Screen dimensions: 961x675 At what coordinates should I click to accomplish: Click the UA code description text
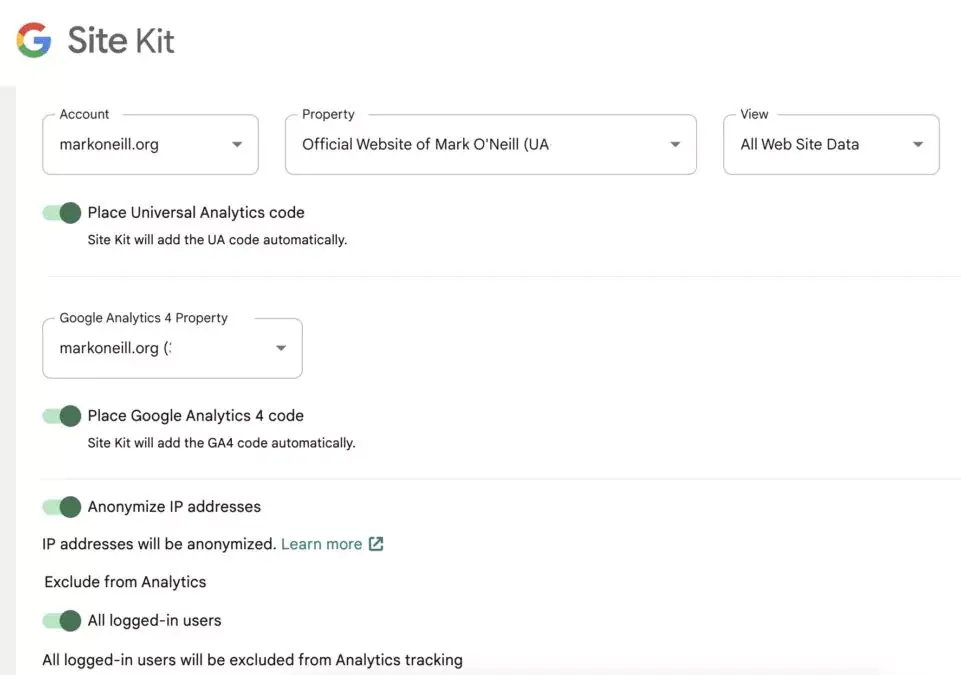(218, 239)
